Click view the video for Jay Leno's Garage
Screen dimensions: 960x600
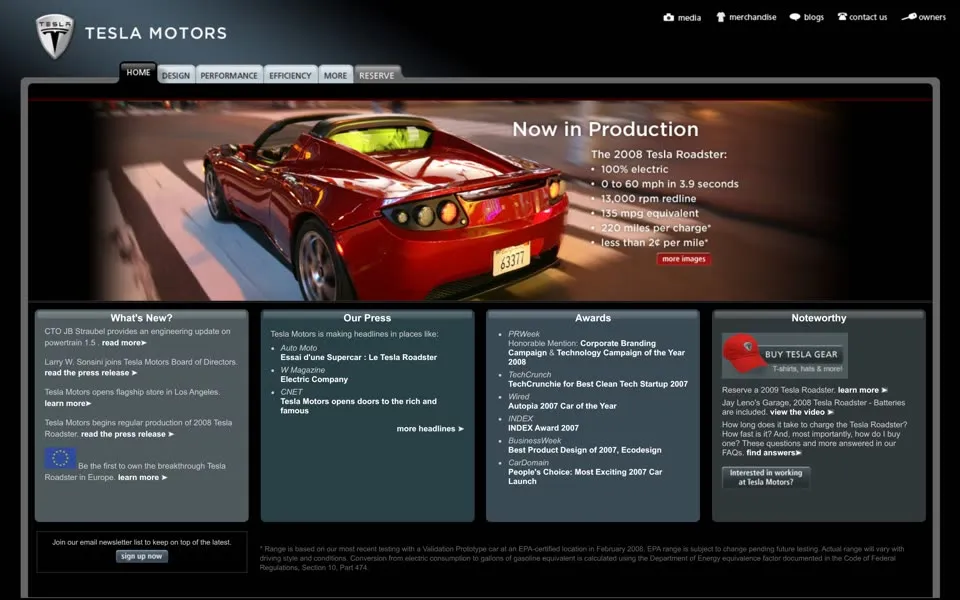pyautogui.click(x=801, y=412)
